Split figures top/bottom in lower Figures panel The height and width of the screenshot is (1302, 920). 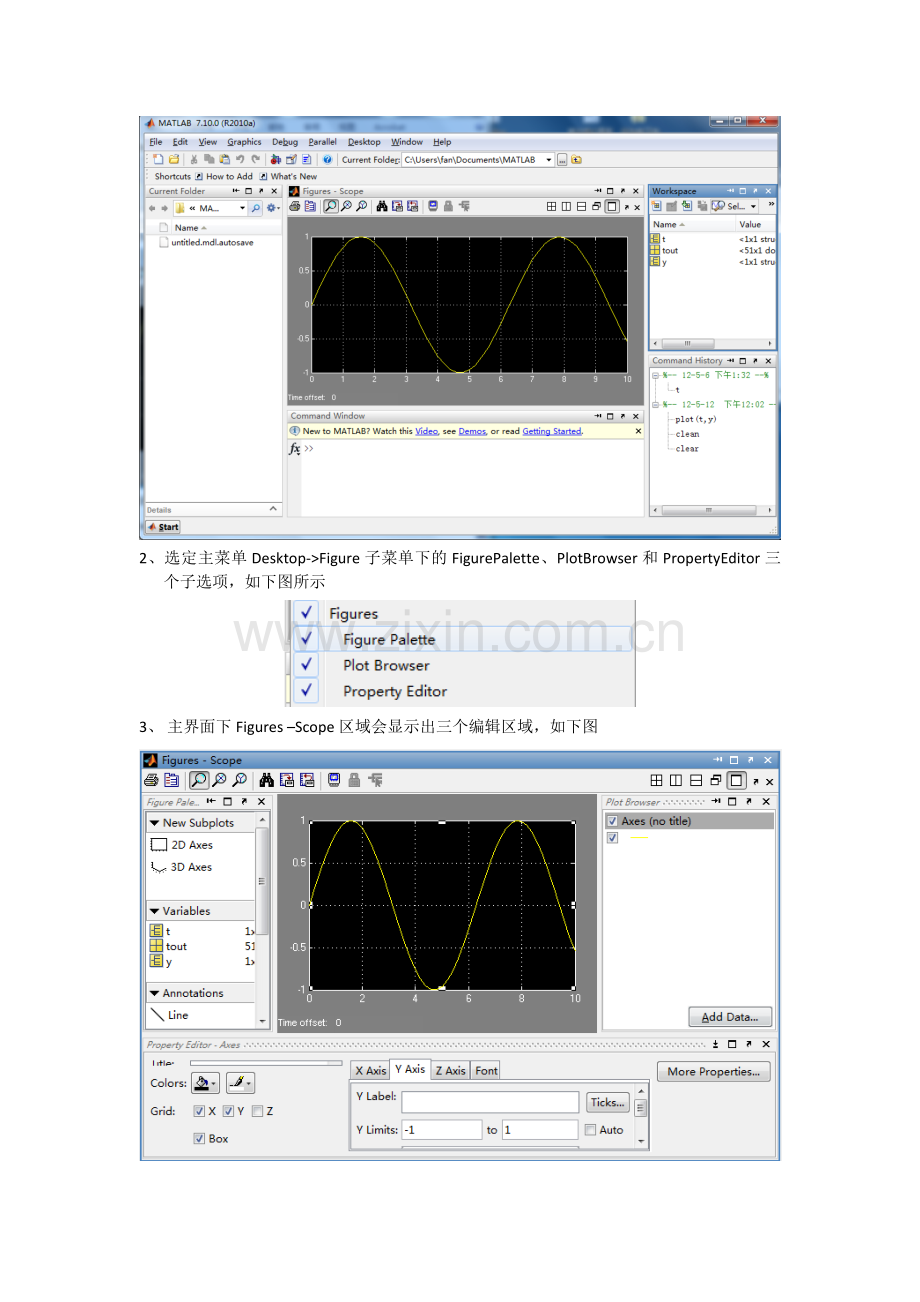click(696, 781)
